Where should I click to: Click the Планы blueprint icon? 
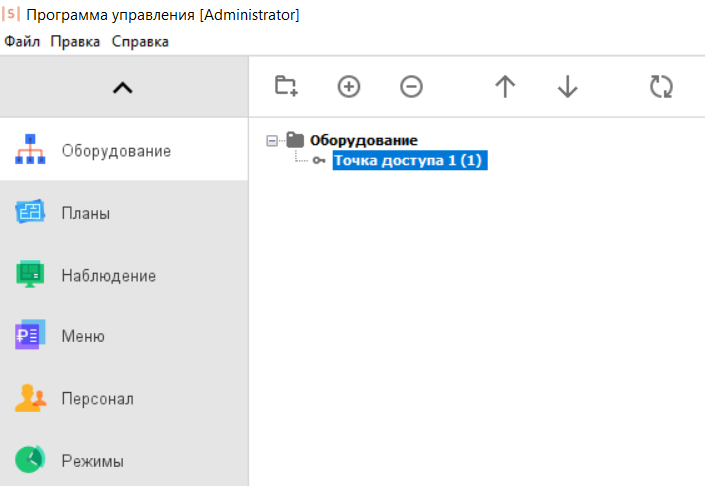(30, 211)
